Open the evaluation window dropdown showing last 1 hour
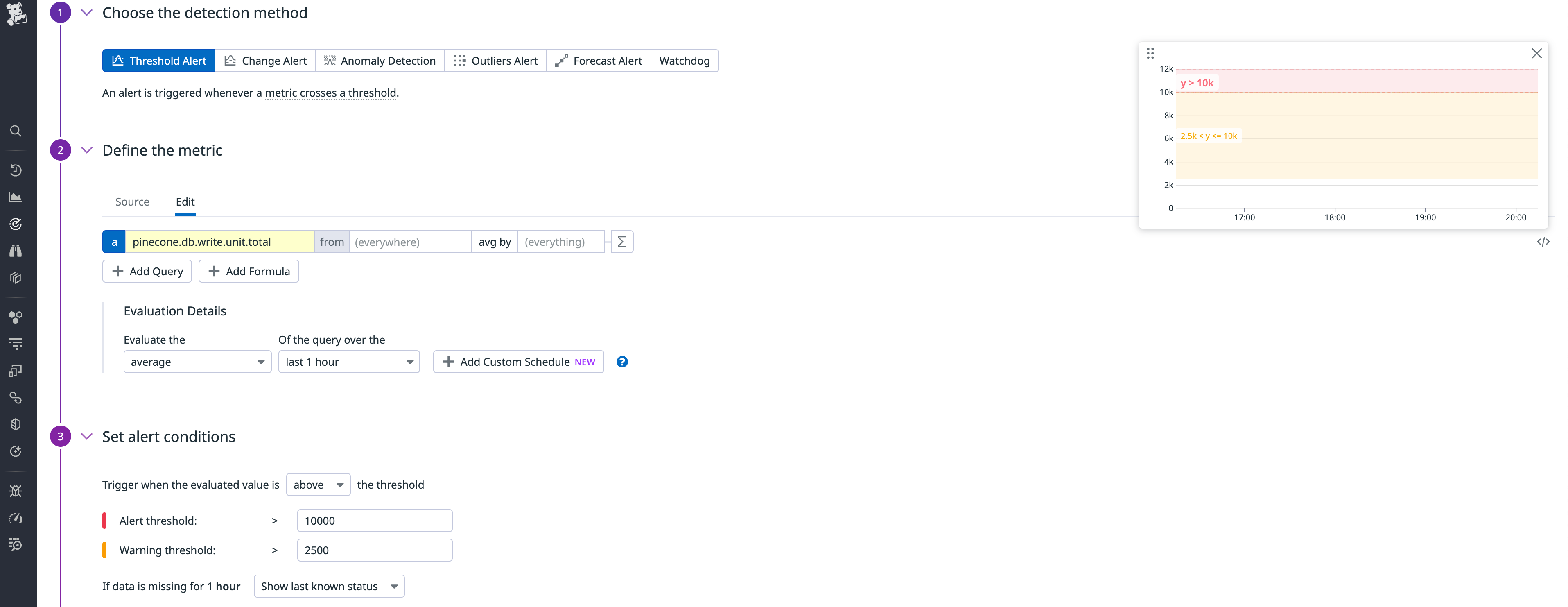This screenshot has width=1568, height=607. [x=349, y=362]
